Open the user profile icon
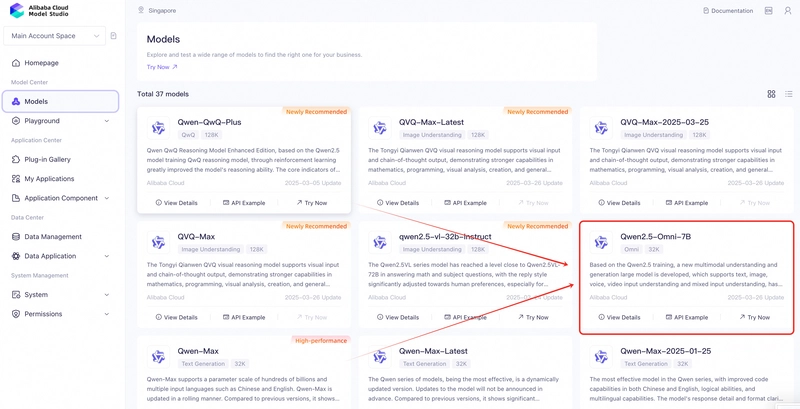The width and height of the screenshot is (800, 409). (x=787, y=11)
